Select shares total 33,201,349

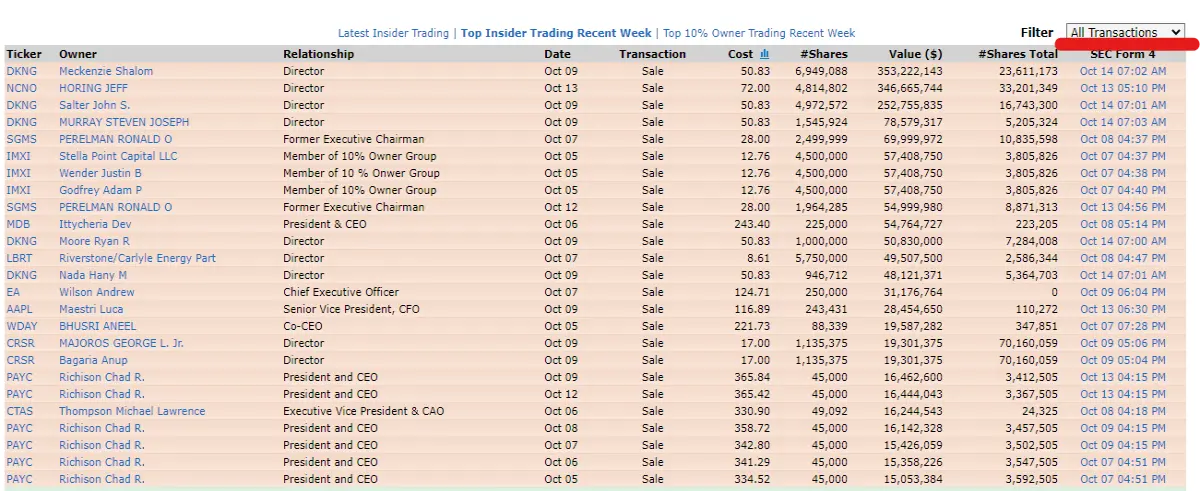coord(1028,88)
